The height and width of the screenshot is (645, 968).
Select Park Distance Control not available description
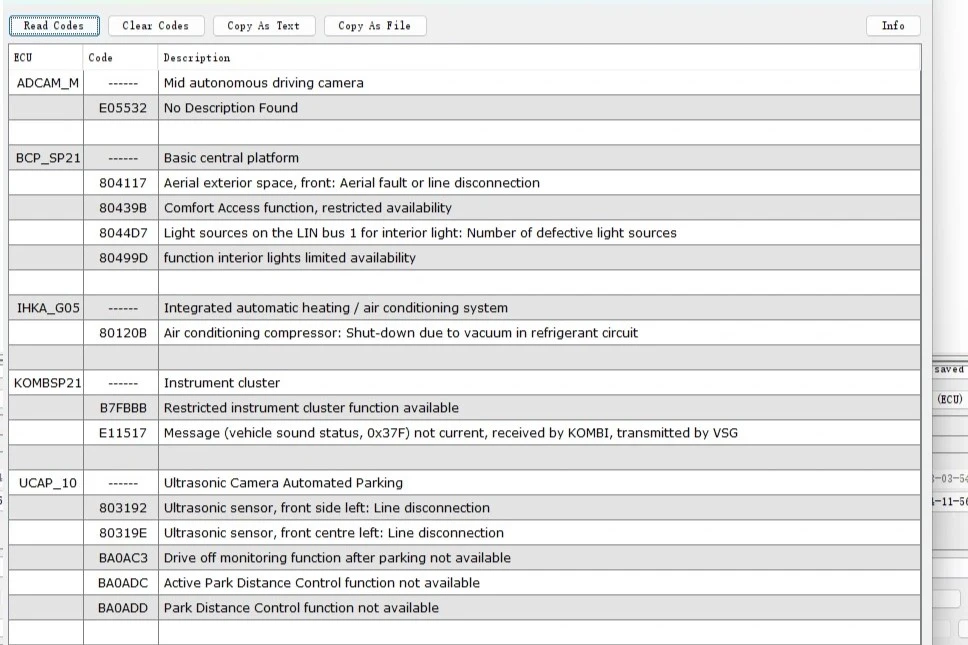301,608
